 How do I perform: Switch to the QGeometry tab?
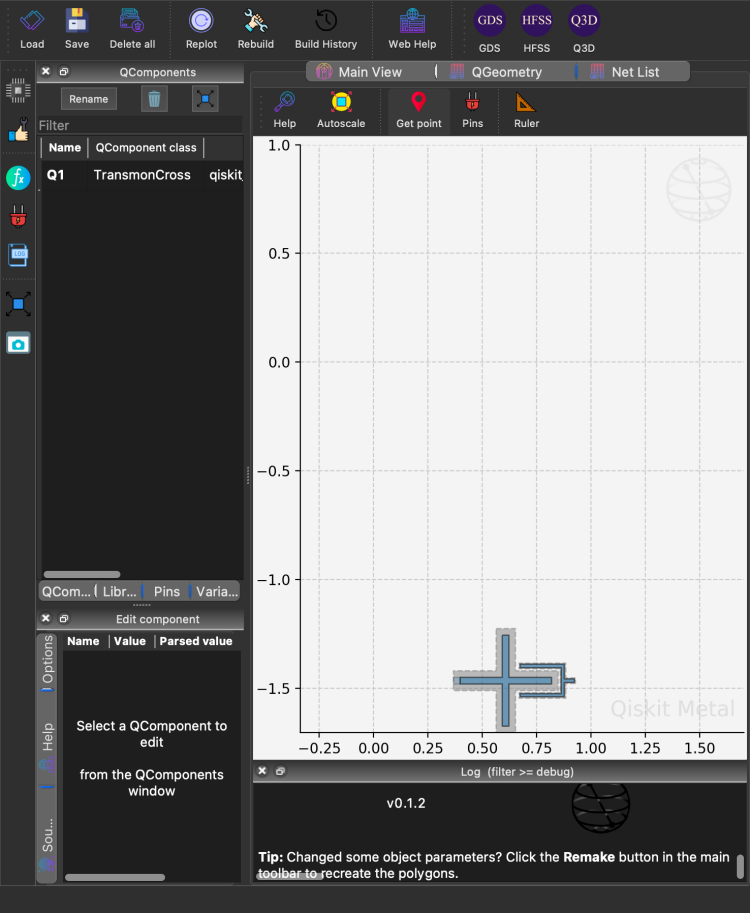point(506,72)
